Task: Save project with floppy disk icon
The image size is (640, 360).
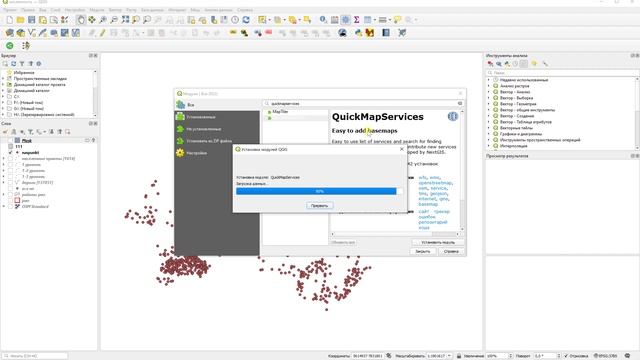Action: click(31, 20)
